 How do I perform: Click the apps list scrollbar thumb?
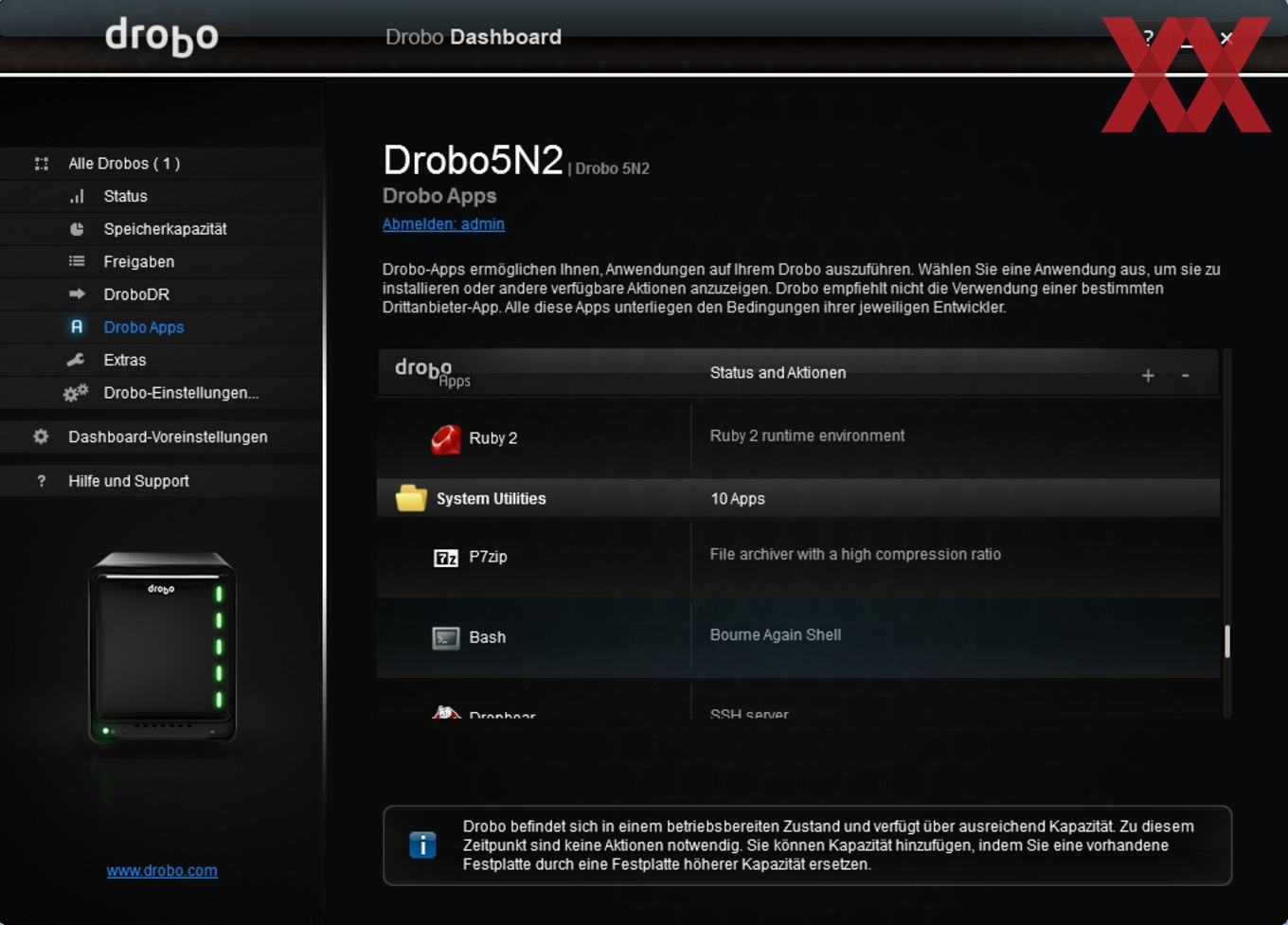click(1227, 641)
